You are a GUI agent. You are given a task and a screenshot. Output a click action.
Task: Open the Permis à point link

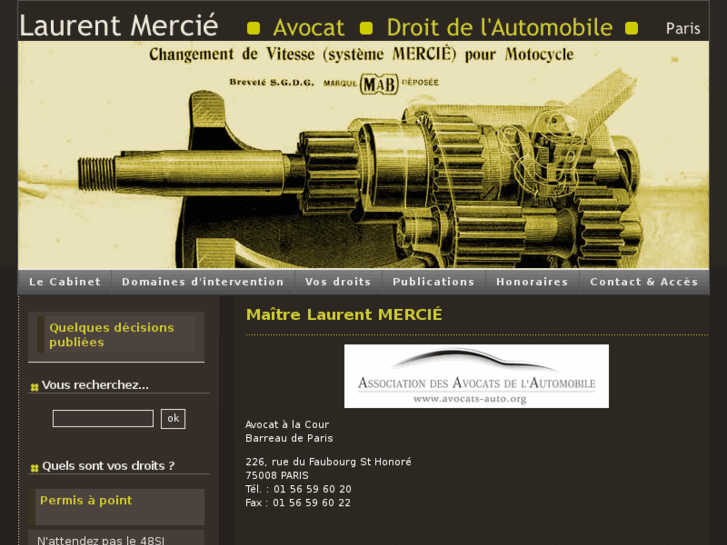(x=86, y=500)
